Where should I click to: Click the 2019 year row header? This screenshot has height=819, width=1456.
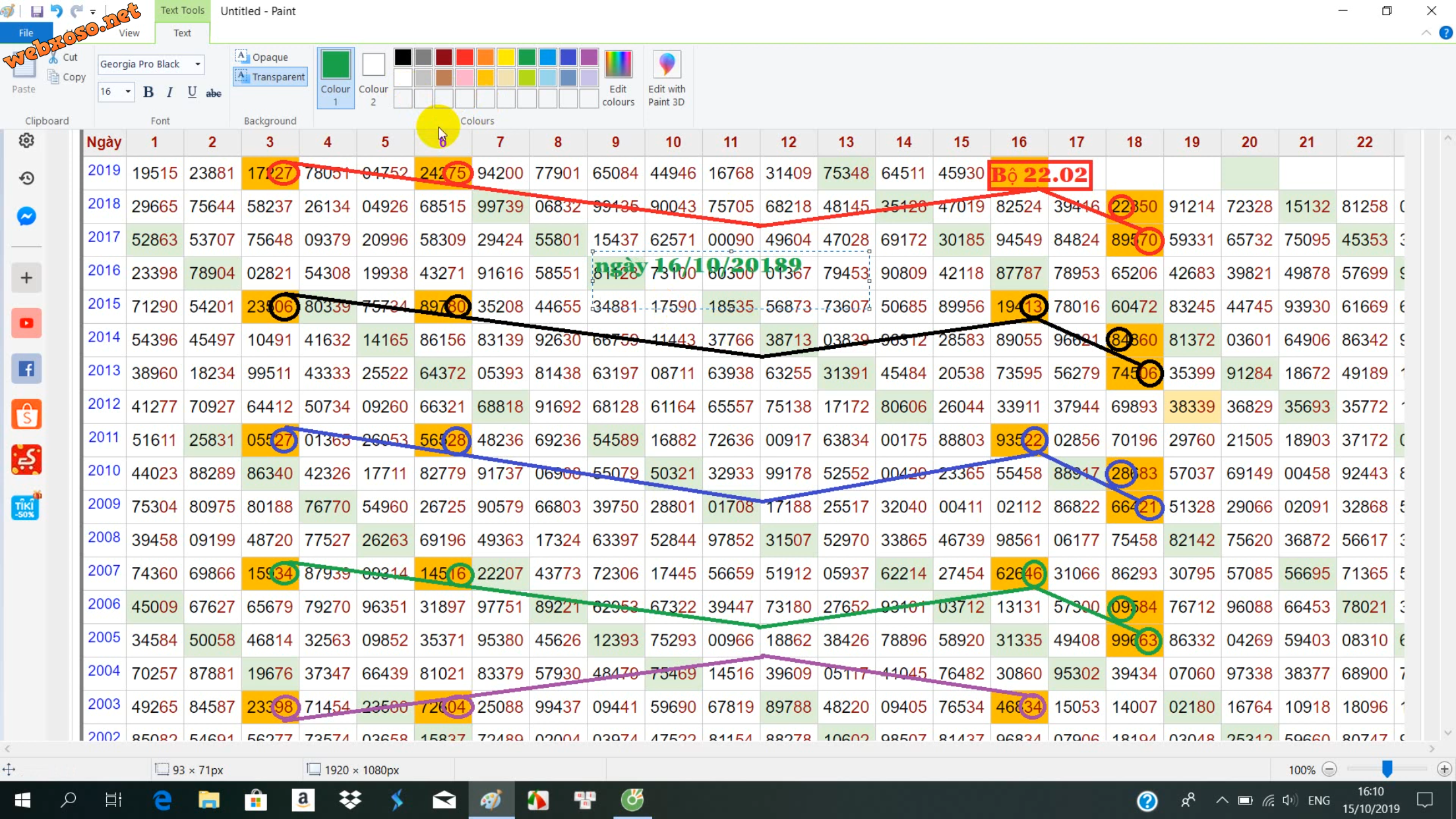[104, 171]
